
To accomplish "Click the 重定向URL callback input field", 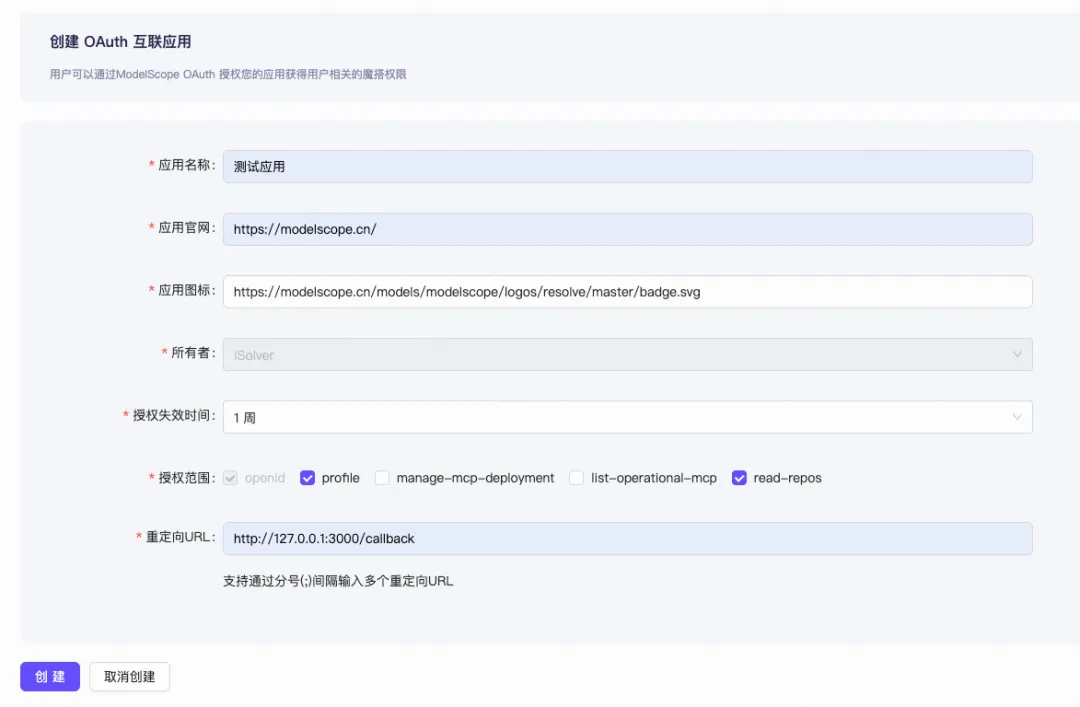I will pos(627,539).
